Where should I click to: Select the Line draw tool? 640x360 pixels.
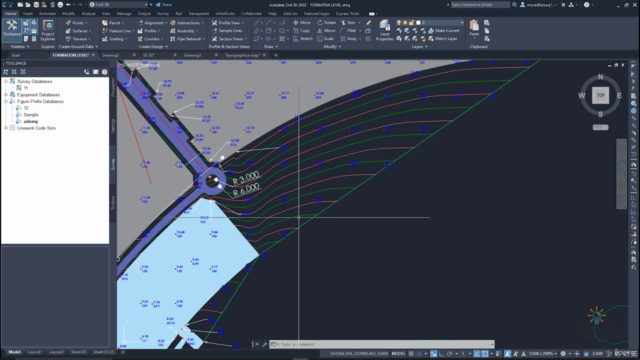click(x=257, y=23)
